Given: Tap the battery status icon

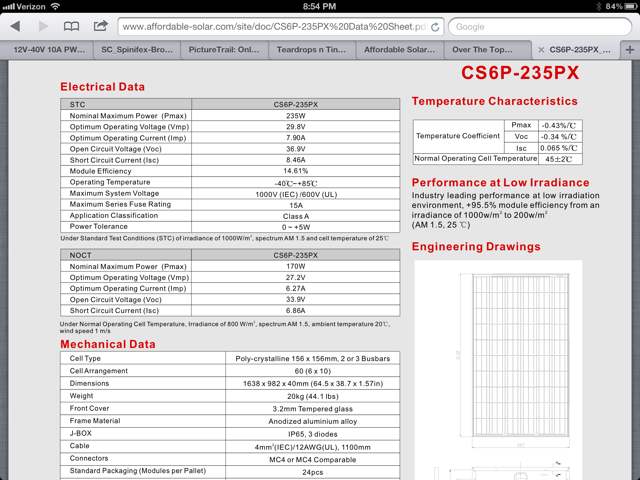Looking at the screenshot, I should (x=631, y=6).
